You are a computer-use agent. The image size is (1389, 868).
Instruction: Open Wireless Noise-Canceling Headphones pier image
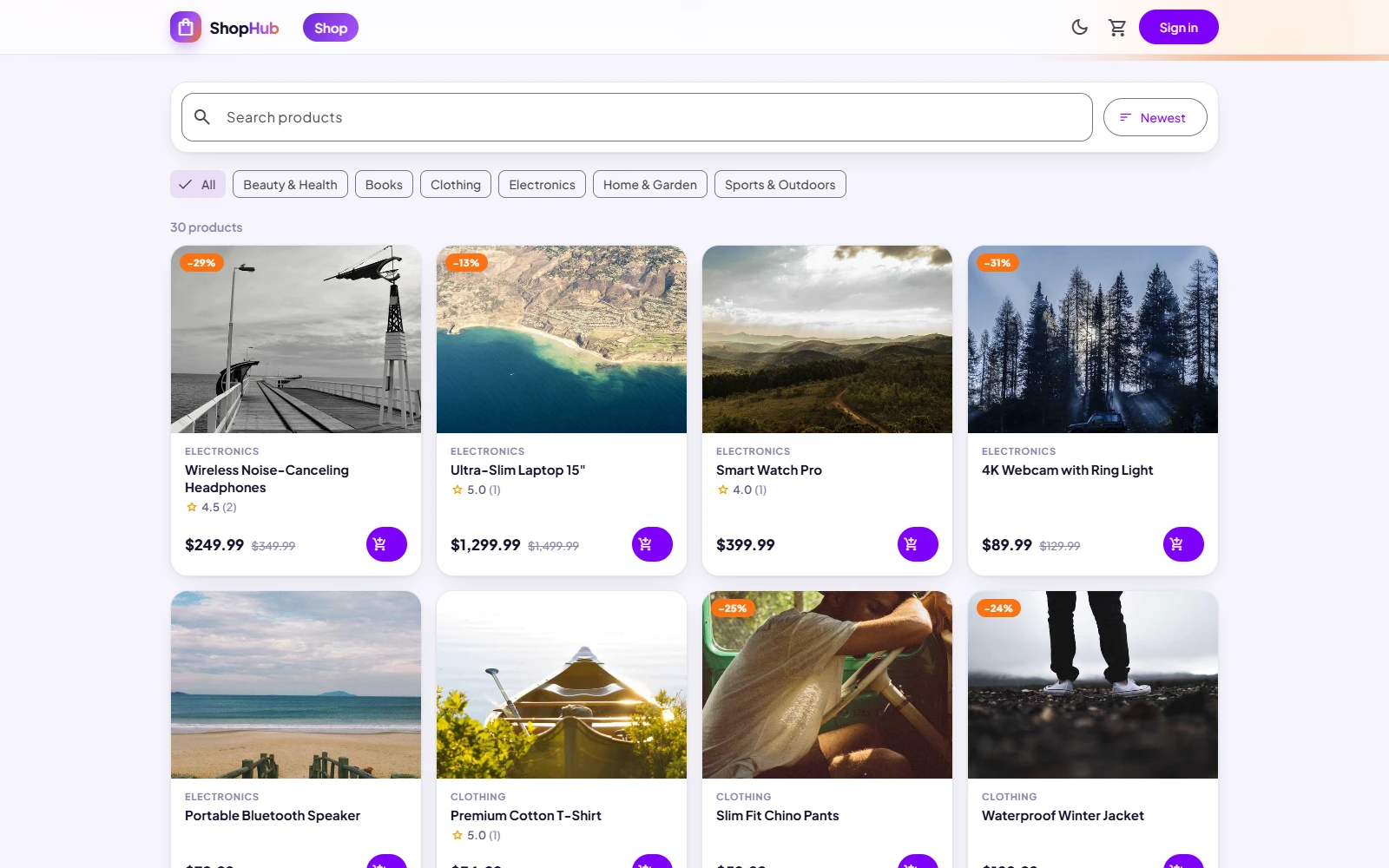296,339
